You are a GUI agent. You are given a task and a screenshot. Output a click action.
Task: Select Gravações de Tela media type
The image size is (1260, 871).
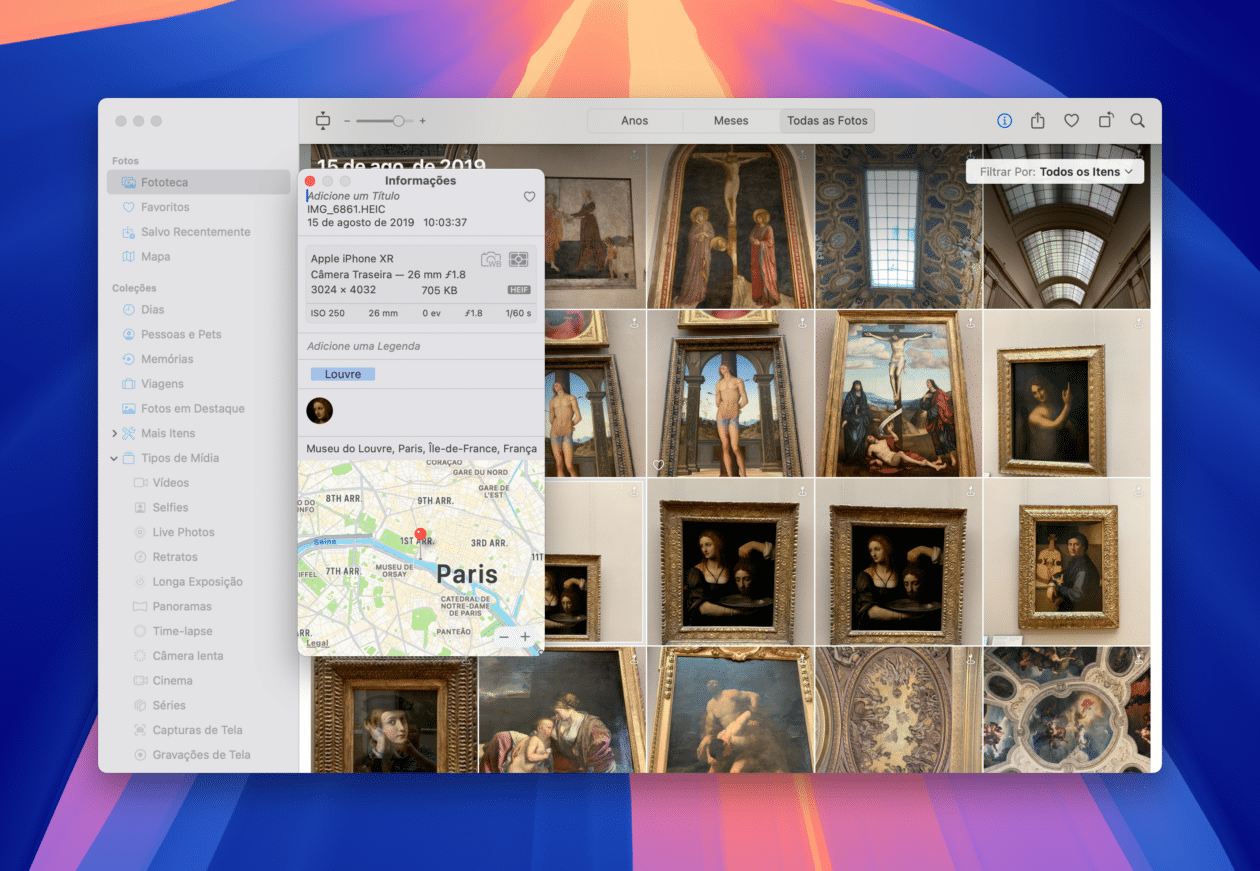coord(199,755)
